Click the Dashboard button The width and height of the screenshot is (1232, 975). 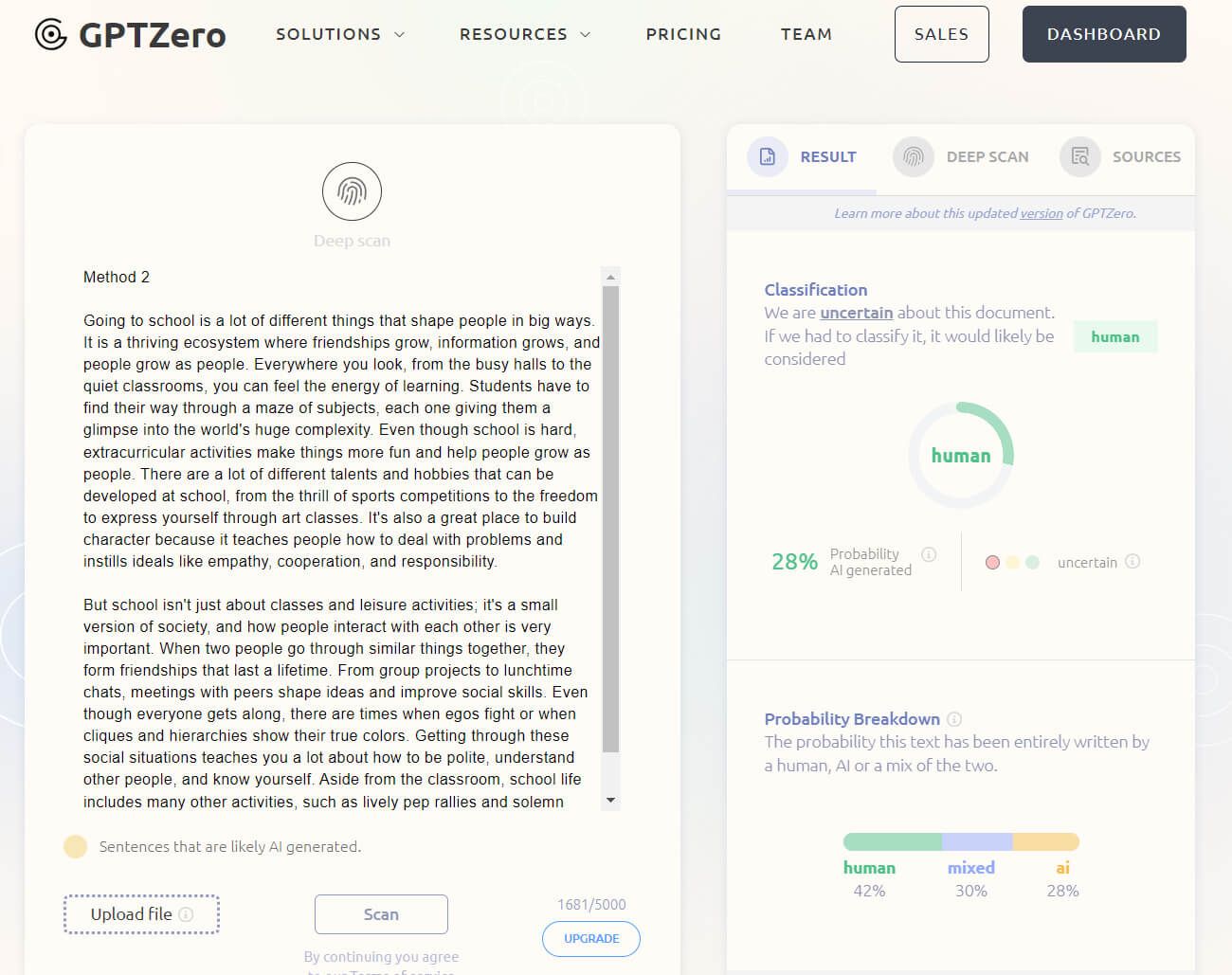coord(1103,34)
